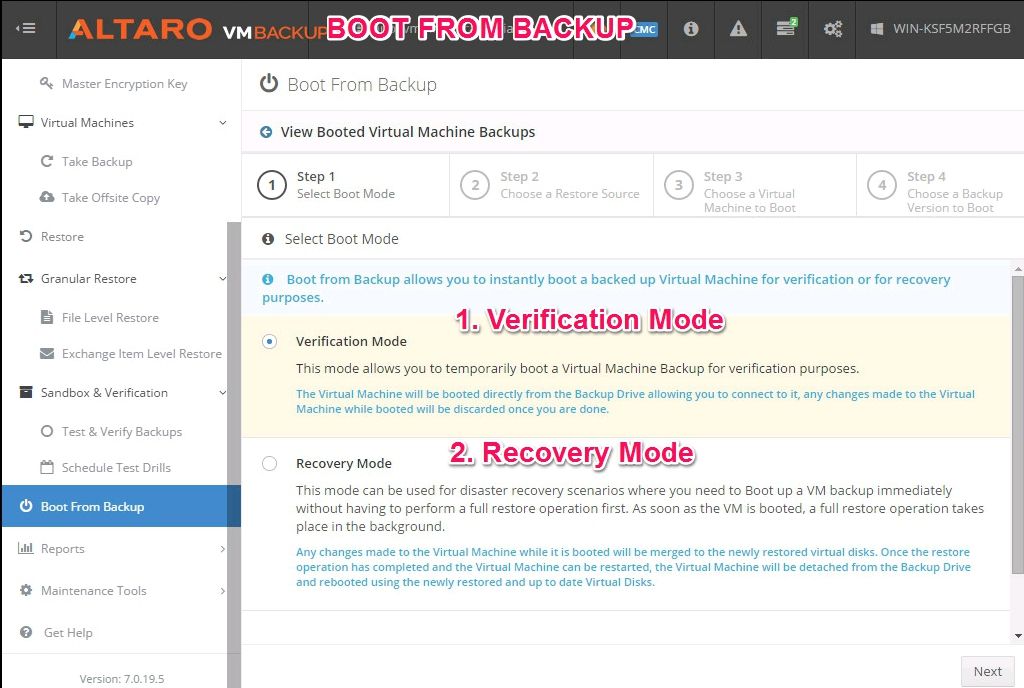The height and width of the screenshot is (688, 1024).
Task: Open the info icon in top bar
Action: pyautogui.click(x=691, y=29)
